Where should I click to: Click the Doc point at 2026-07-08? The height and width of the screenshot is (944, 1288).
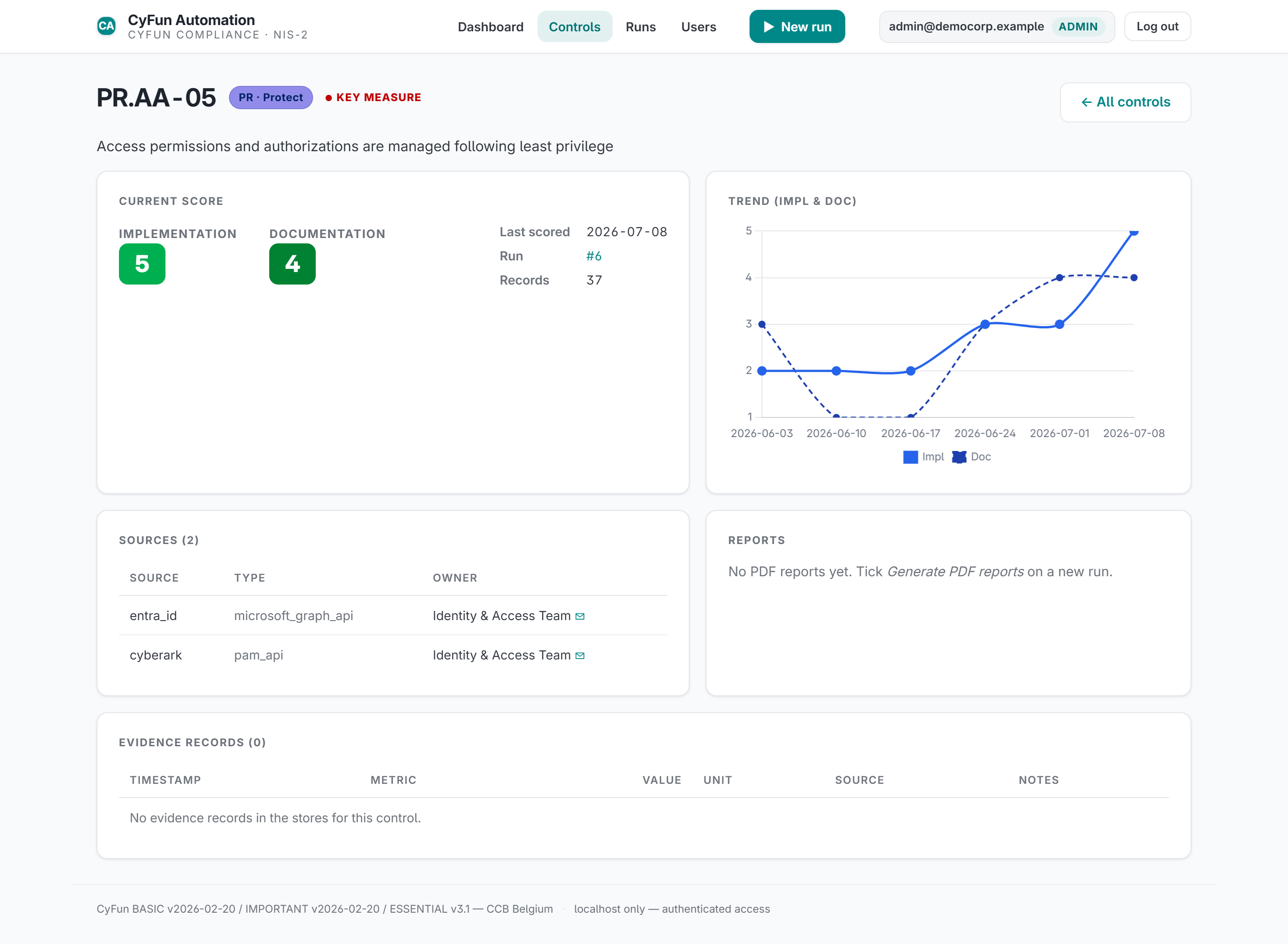[1134, 278]
